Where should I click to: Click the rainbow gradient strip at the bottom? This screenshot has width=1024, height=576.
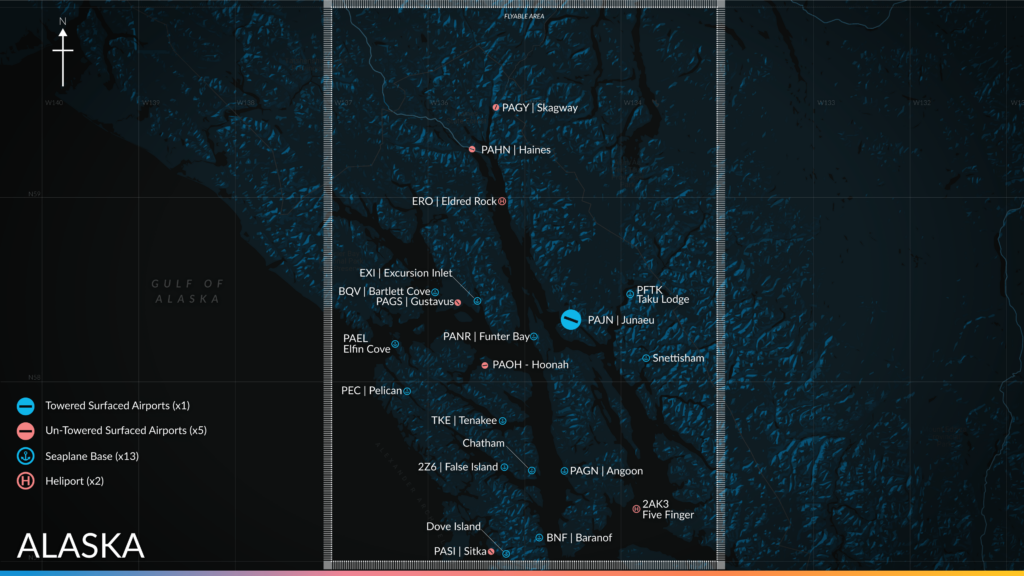(512, 572)
